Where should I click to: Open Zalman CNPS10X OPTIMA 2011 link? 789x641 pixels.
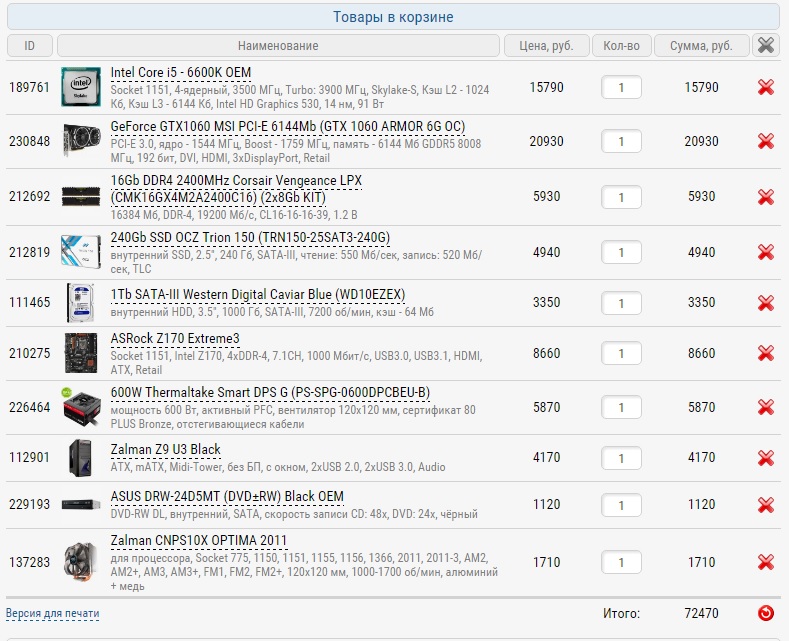coord(199,540)
